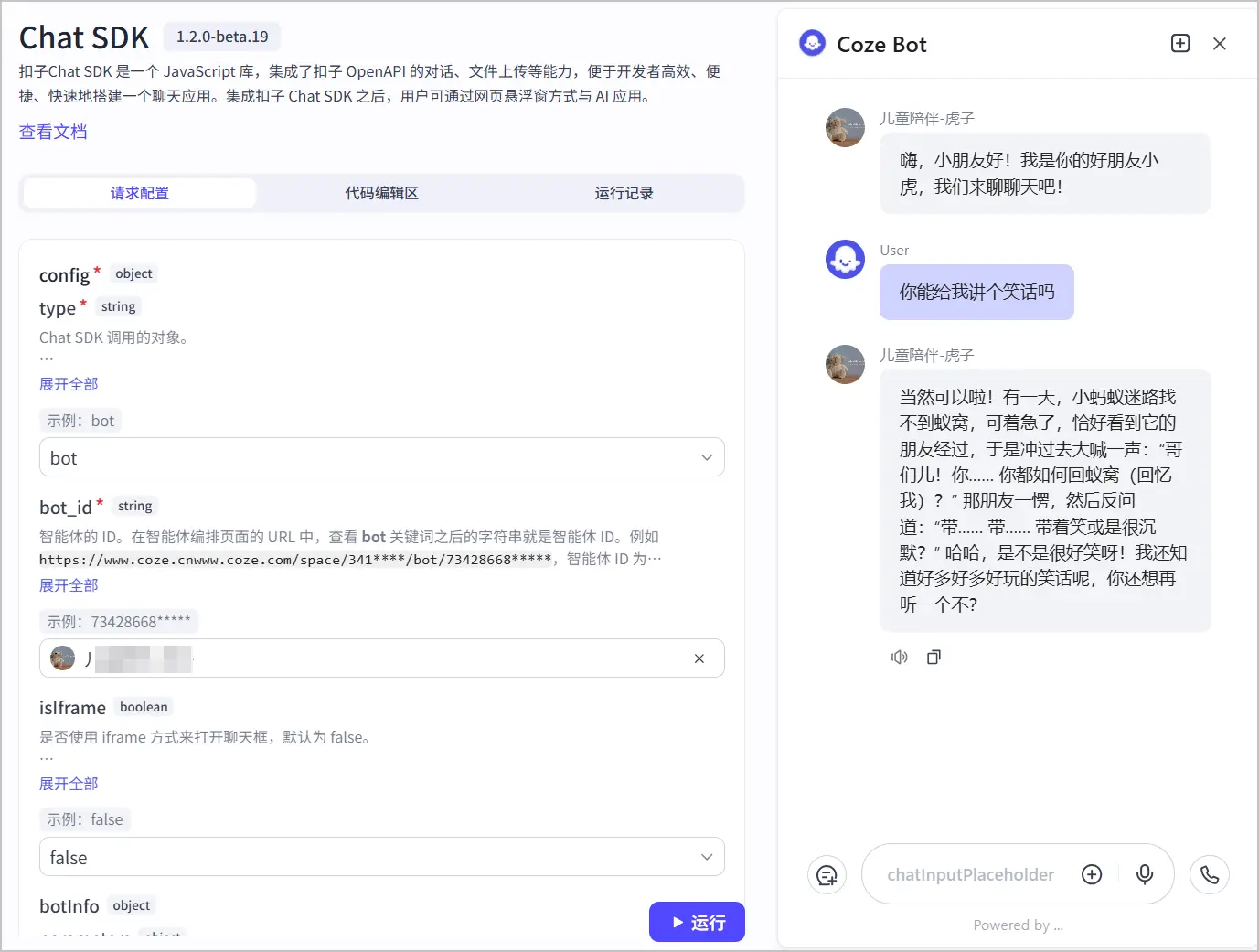Click the bot avatar in the bot_id field
This screenshot has height=952, width=1259.
(63, 658)
